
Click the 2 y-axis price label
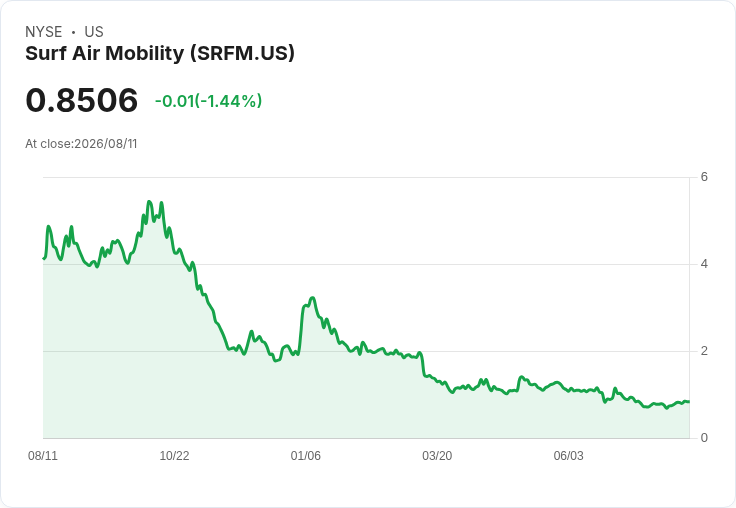tap(704, 351)
